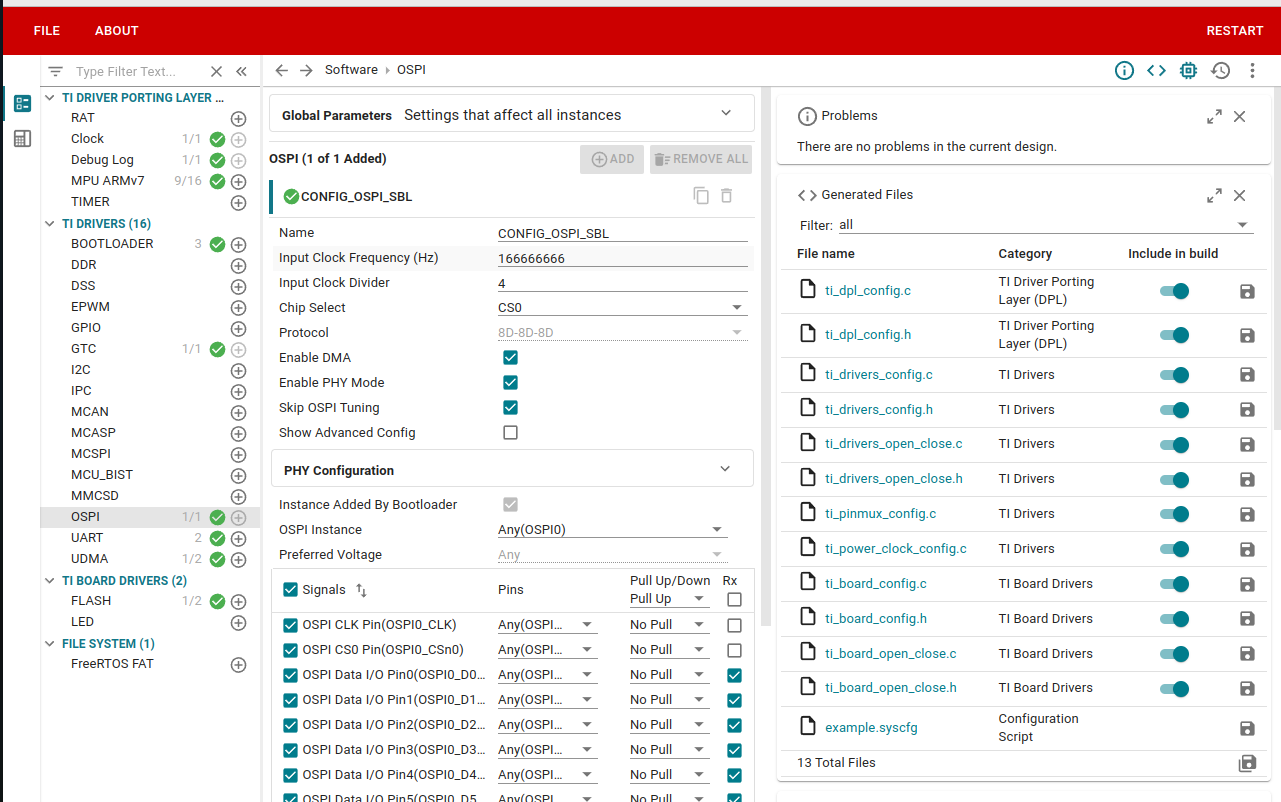Add a GPIO driver instance
The width and height of the screenshot is (1281, 802).
[x=238, y=328]
